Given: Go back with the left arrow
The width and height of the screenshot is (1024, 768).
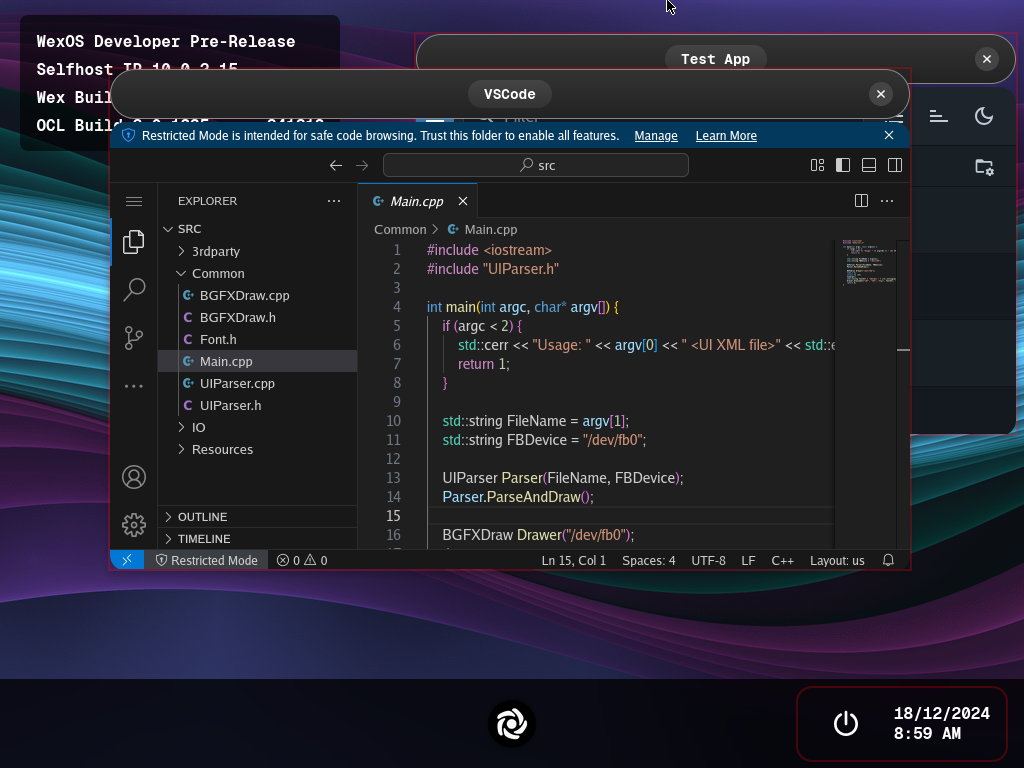Looking at the screenshot, I should 336,165.
